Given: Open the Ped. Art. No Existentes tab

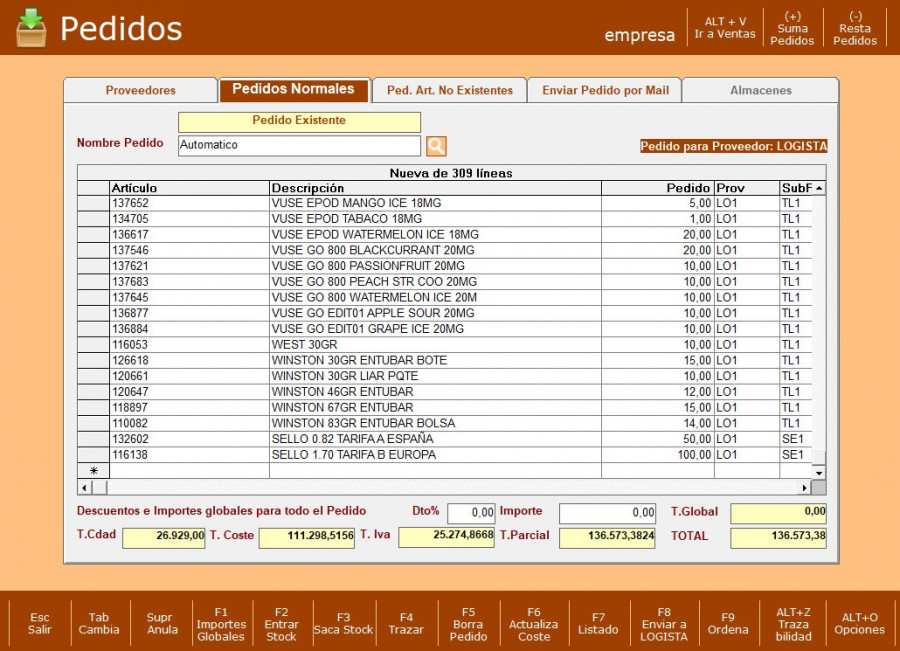Looking at the screenshot, I should click(449, 90).
